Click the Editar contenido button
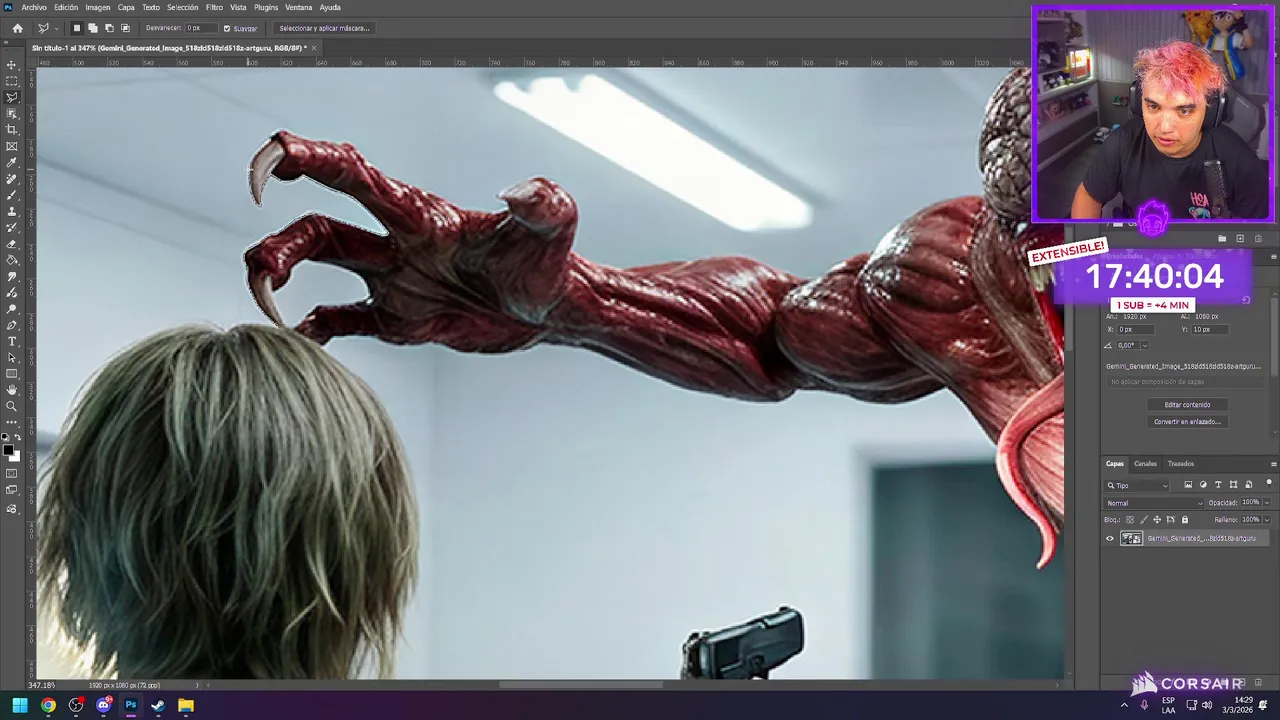 tap(1187, 405)
